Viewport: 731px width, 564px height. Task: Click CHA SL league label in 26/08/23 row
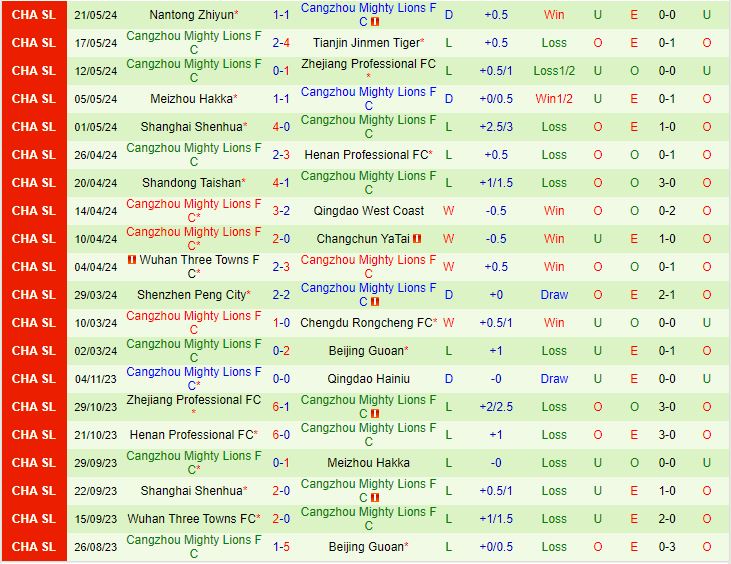[x=34, y=546]
